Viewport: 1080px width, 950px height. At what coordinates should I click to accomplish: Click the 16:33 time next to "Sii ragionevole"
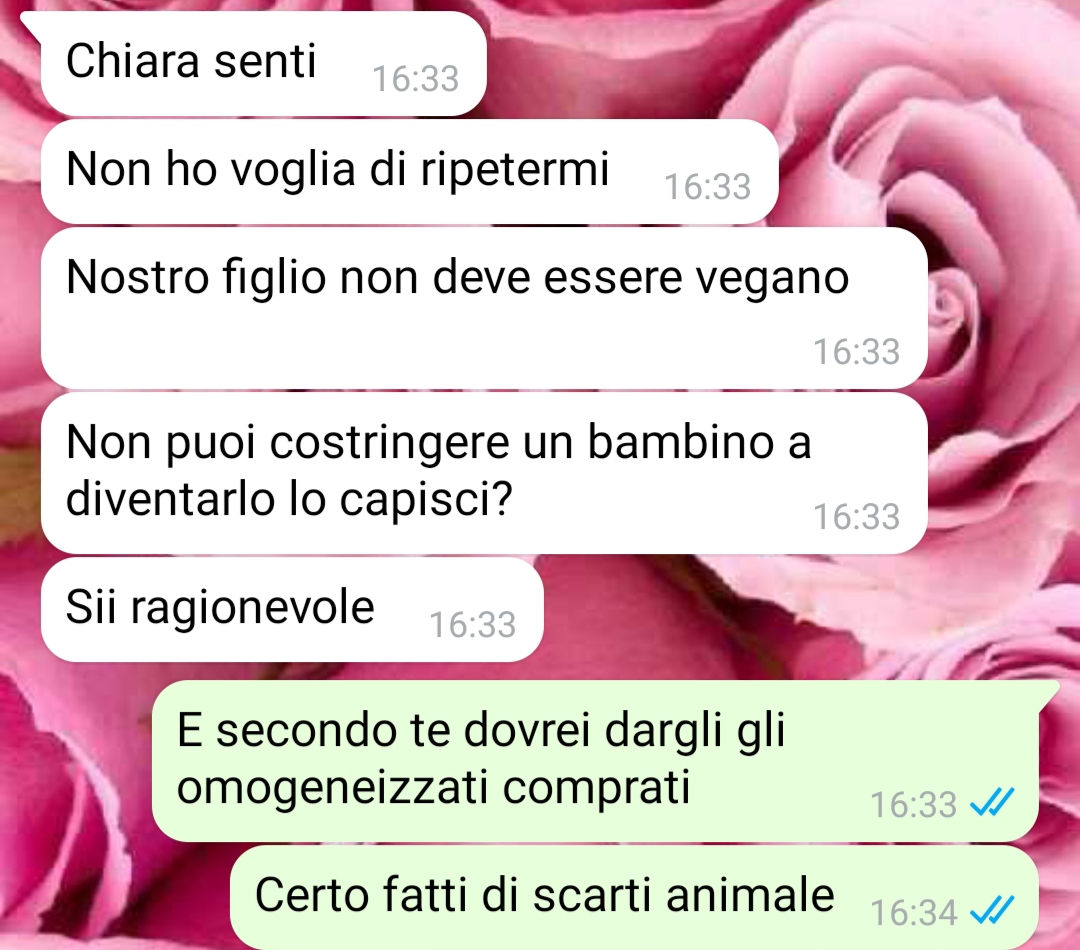click(472, 625)
